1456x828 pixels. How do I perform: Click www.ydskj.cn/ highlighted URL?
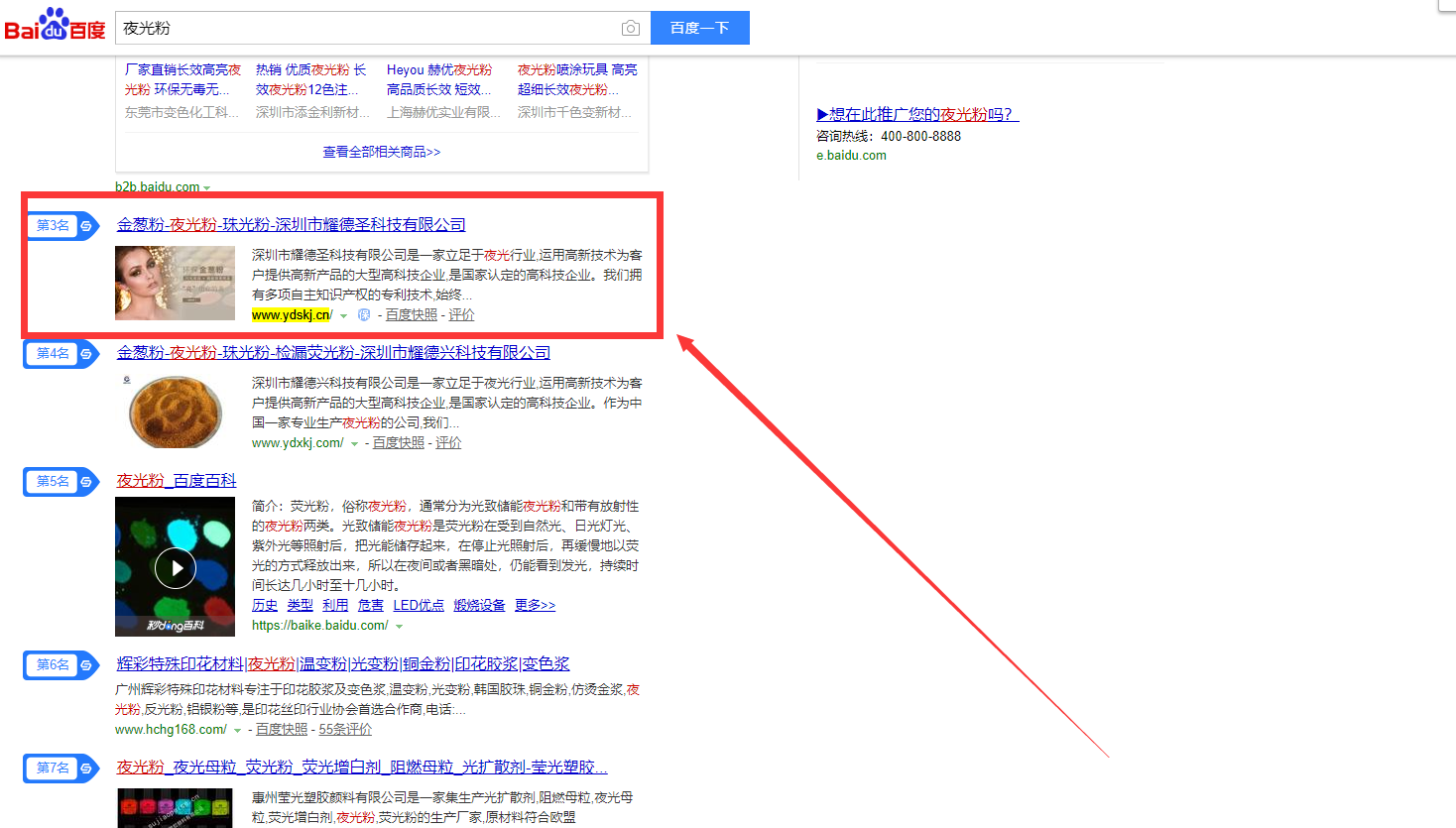(x=293, y=315)
